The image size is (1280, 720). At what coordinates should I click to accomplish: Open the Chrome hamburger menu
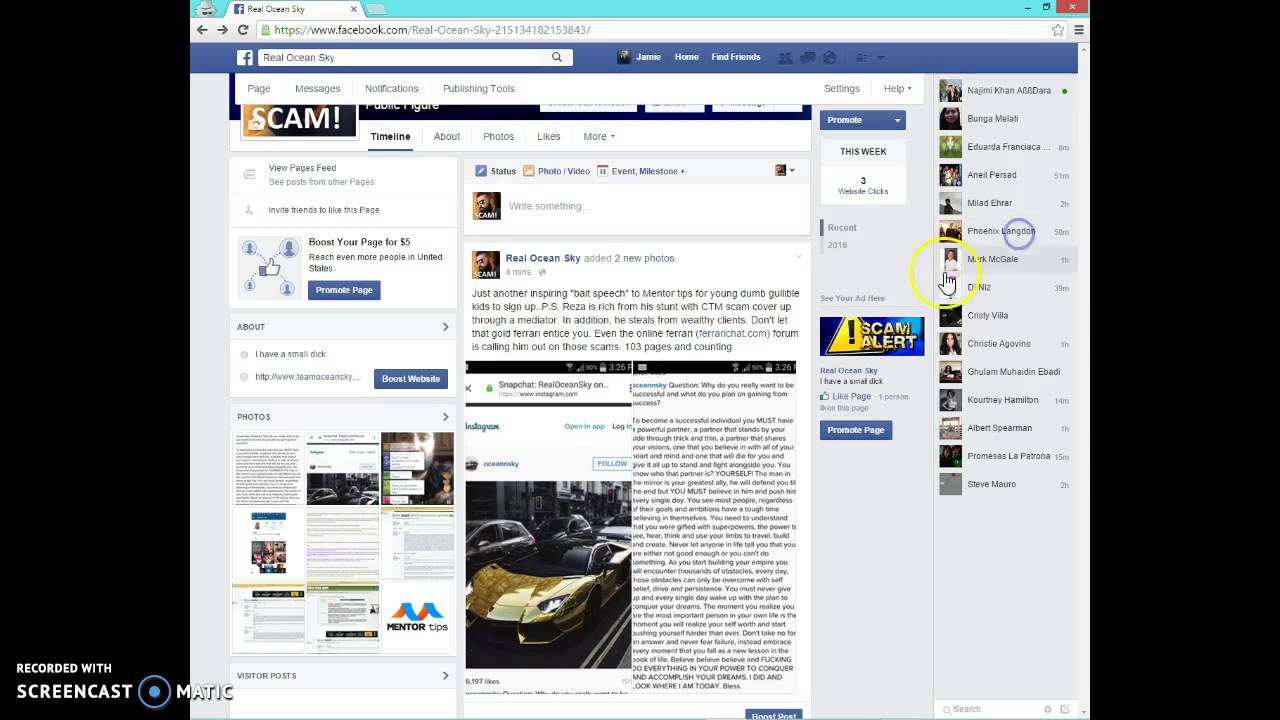pyautogui.click(x=1078, y=30)
